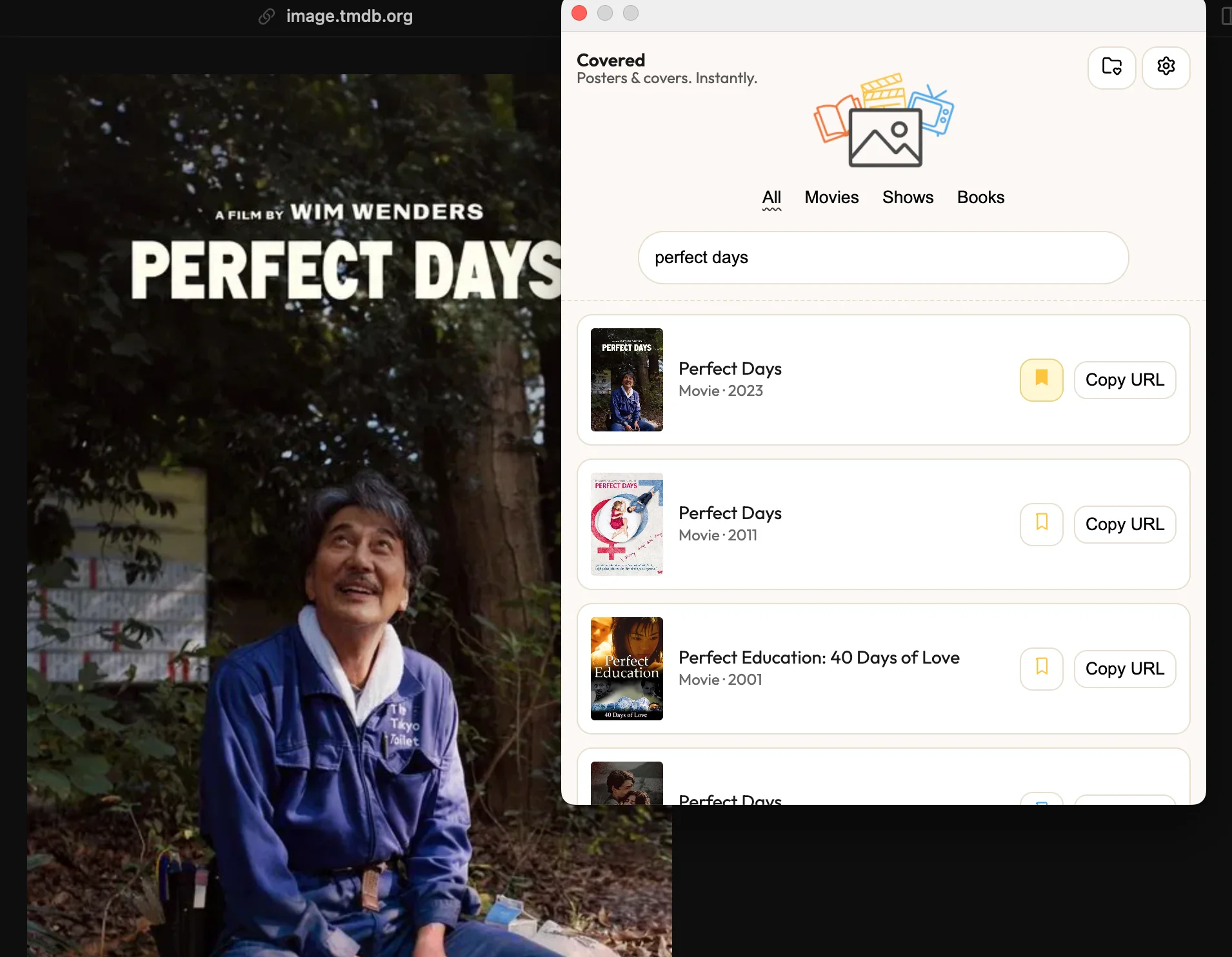Click the link icon beside image.tmdb.org
The width and height of the screenshot is (1232, 957).
click(266, 16)
